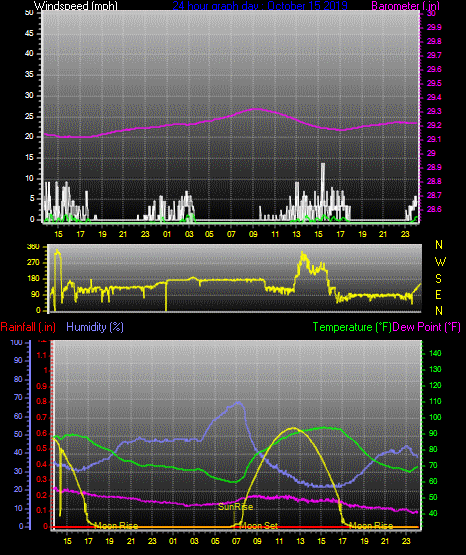Click the 120 temperature axis value

tap(435, 385)
